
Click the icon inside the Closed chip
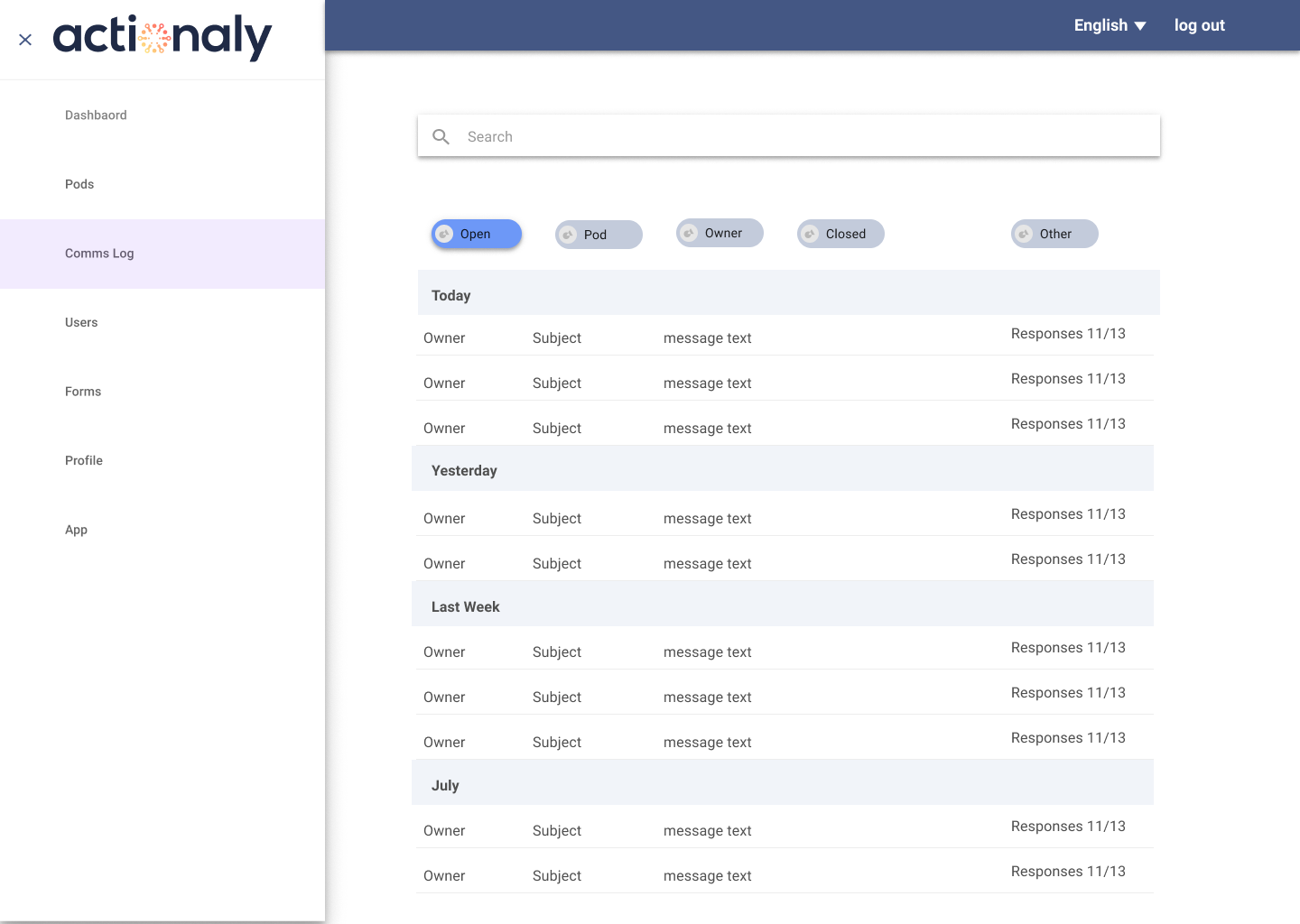[x=810, y=234]
